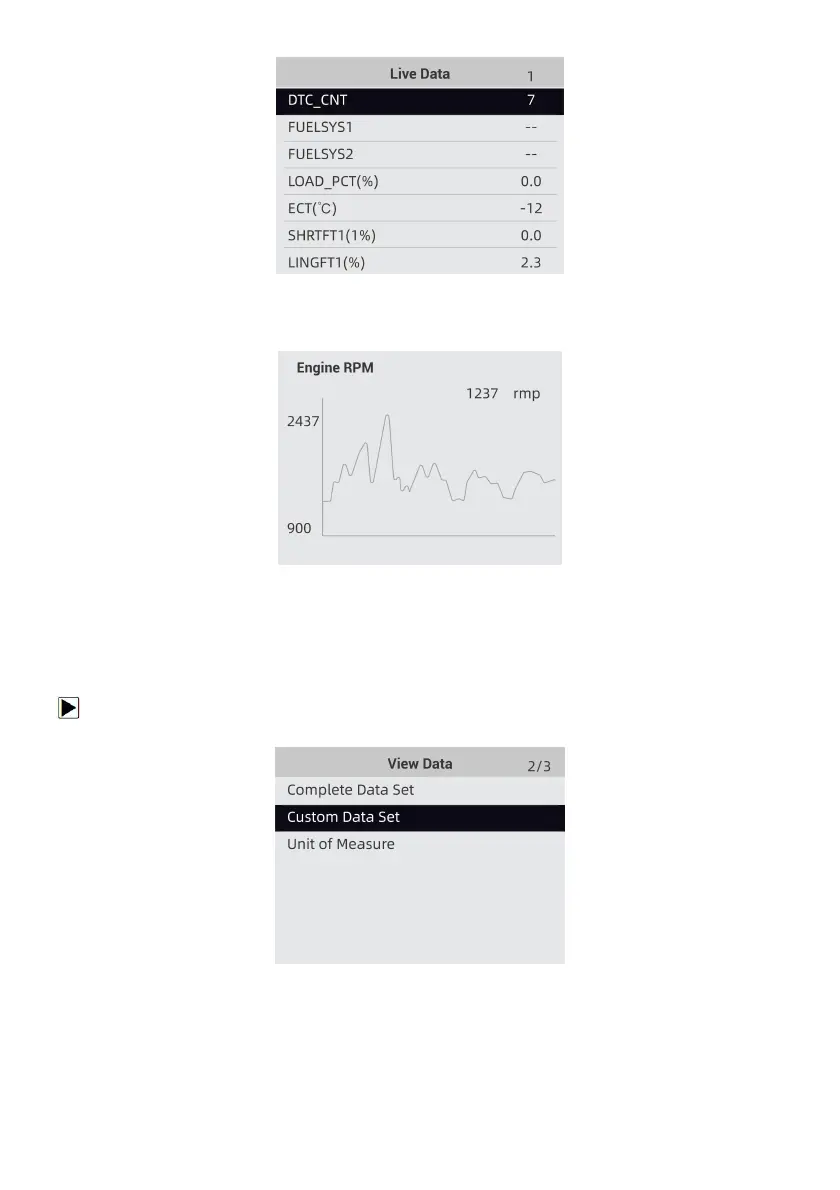
Task: Select the DTC_CNT row
Action: pyautogui.click(x=420, y=101)
